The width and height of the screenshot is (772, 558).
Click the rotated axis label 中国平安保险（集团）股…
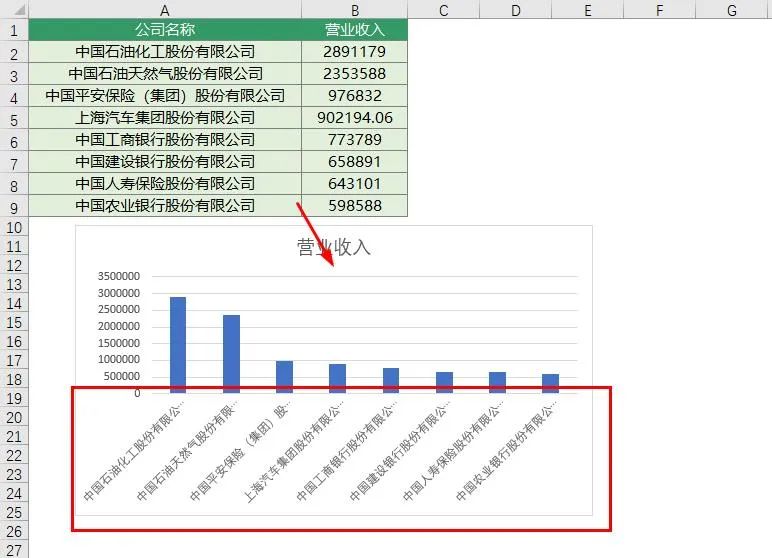pyautogui.click(x=240, y=450)
